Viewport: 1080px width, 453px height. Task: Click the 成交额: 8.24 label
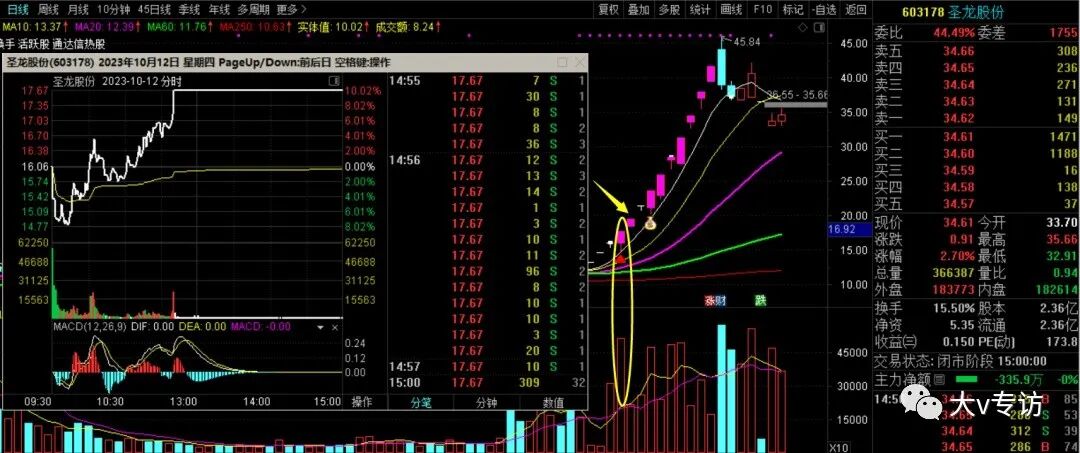click(x=408, y=27)
